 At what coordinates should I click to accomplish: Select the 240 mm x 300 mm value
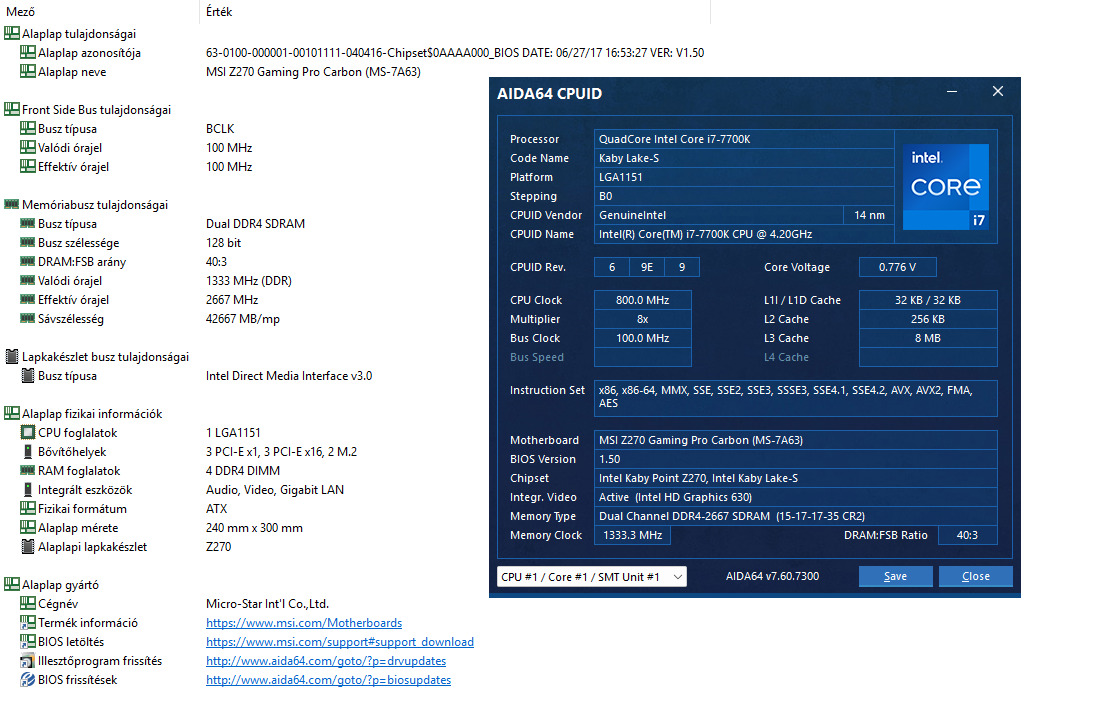pyautogui.click(x=254, y=528)
